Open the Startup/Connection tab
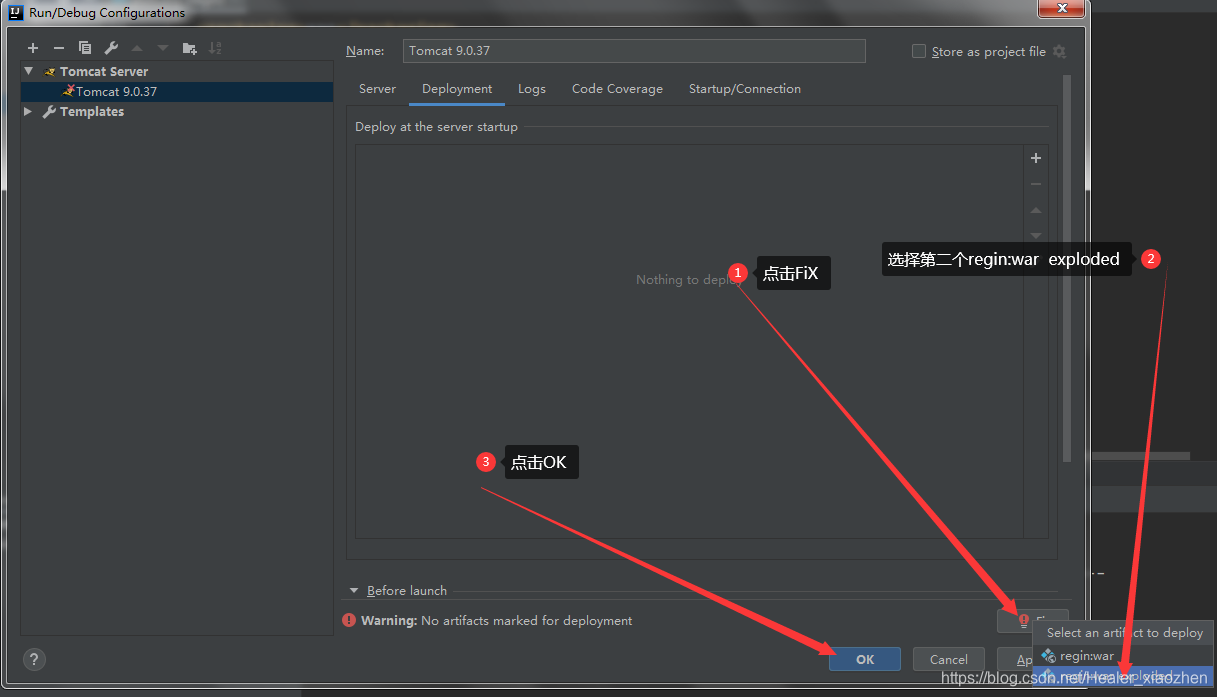 [x=745, y=89]
